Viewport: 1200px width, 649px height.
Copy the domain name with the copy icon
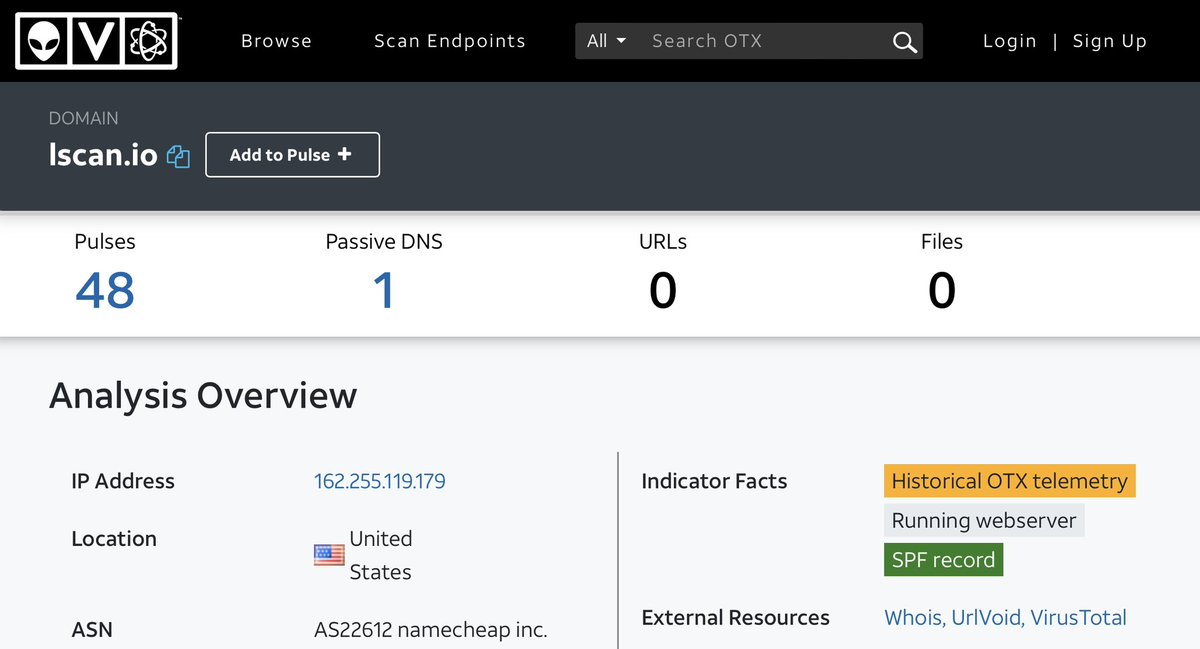pos(179,156)
